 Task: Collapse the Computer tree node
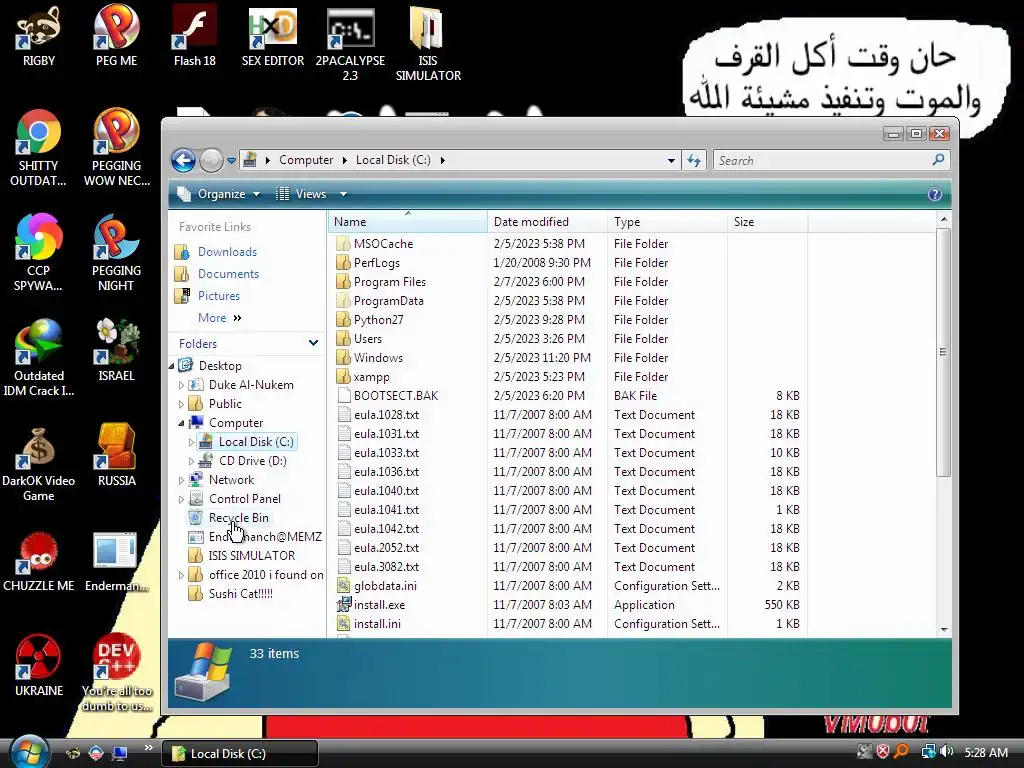click(x=181, y=423)
